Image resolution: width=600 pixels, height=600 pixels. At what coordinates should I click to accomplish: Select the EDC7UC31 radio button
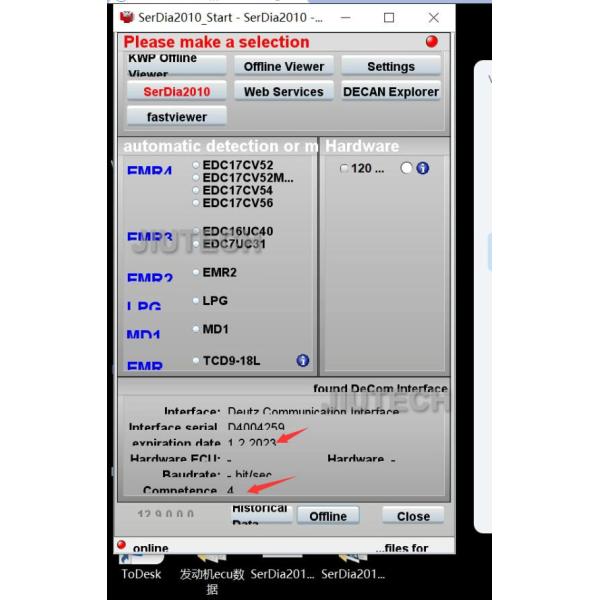tap(196, 244)
